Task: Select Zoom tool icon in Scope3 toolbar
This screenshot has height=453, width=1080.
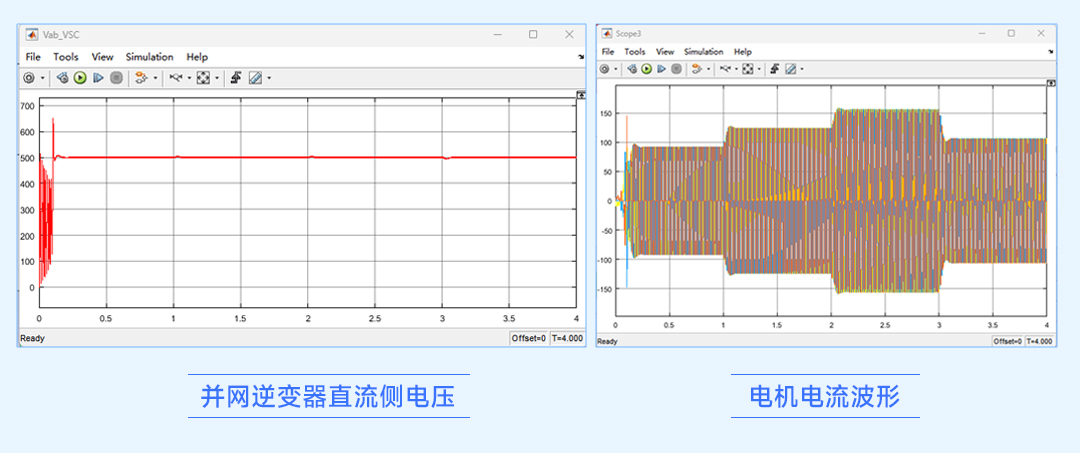Action: pyautogui.click(x=725, y=69)
